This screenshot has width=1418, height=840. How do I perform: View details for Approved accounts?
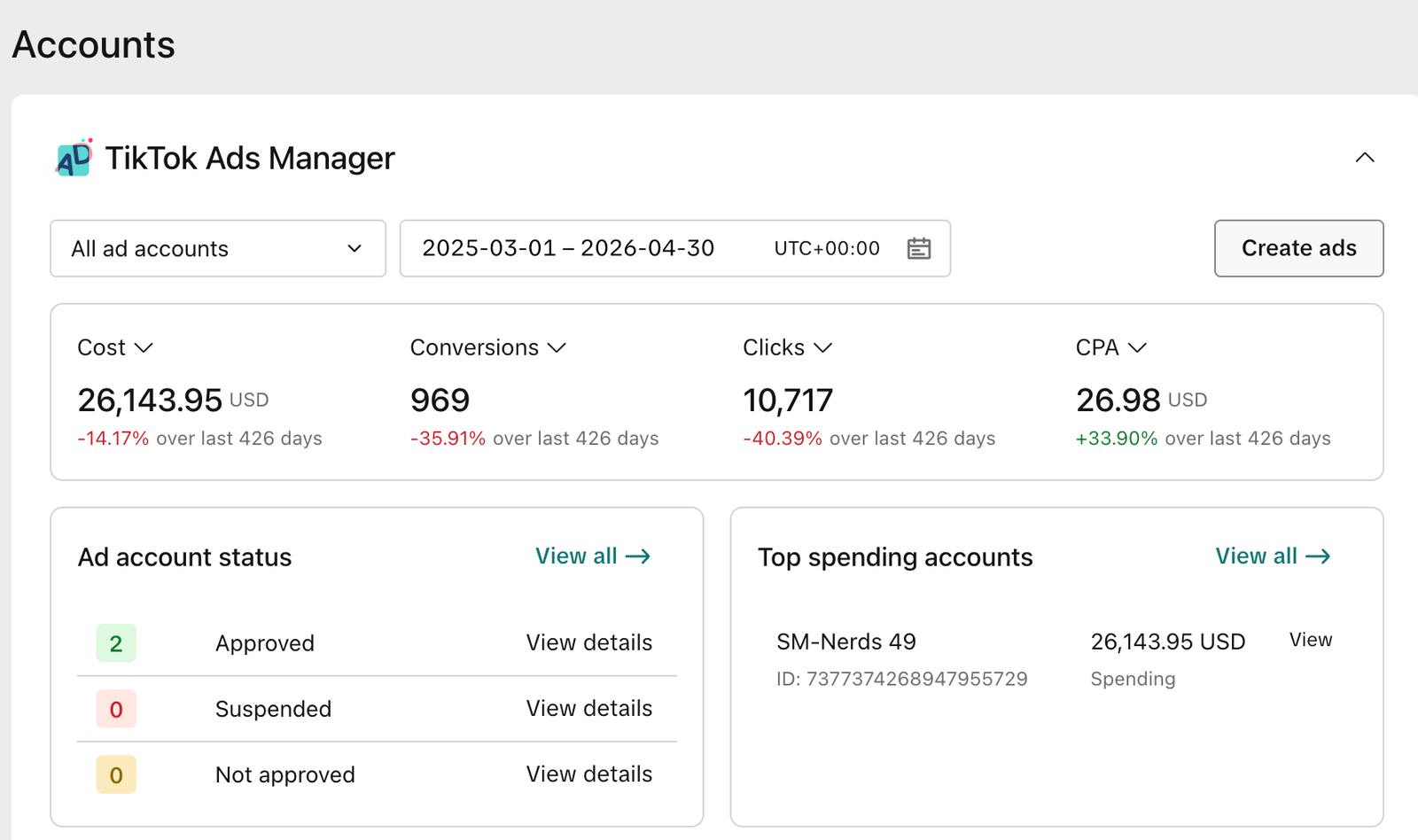pyautogui.click(x=589, y=642)
